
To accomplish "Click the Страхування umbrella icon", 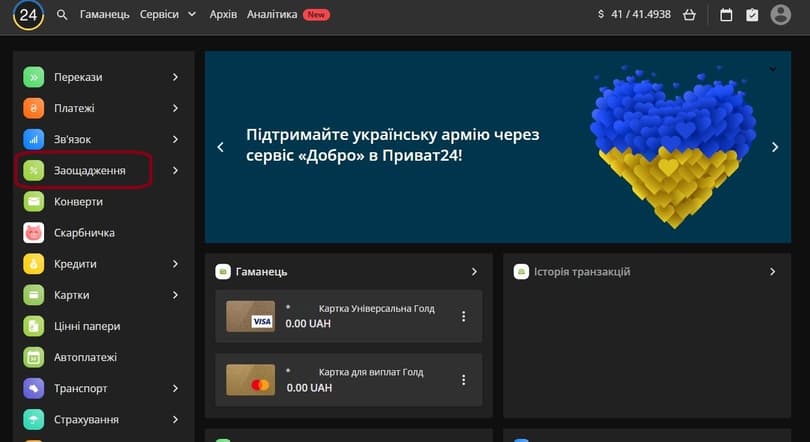I will pyautogui.click(x=34, y=420).
